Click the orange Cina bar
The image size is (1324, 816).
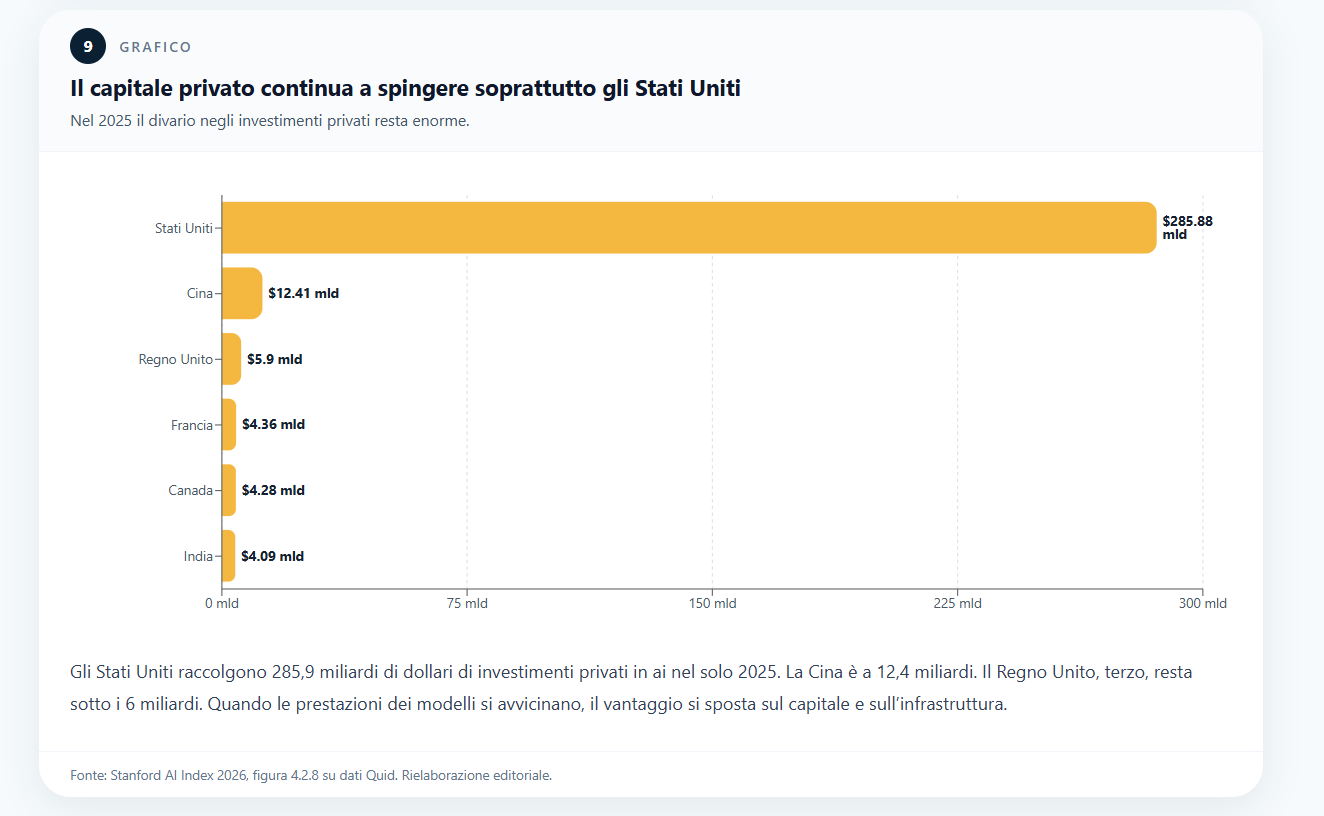(x=242, y=293)
